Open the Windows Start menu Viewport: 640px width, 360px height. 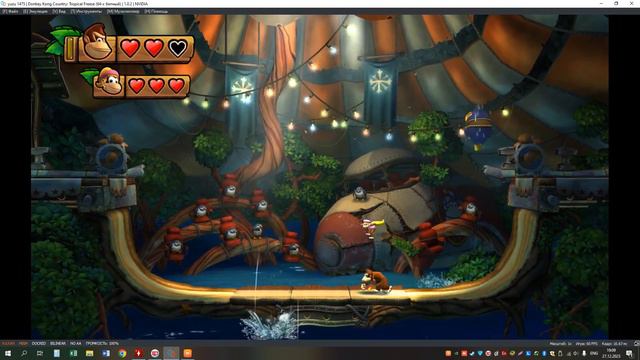(x=8, y=353)
